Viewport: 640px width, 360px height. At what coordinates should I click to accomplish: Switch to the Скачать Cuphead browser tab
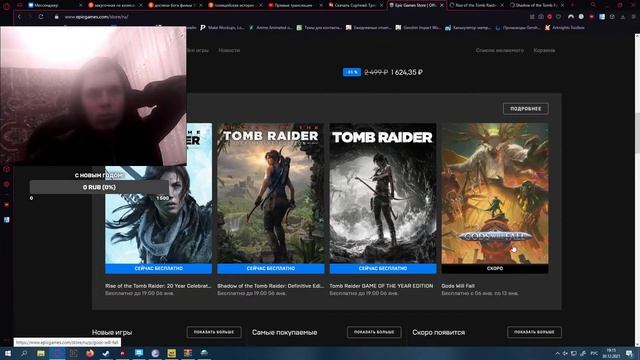[x=356, y=5]
